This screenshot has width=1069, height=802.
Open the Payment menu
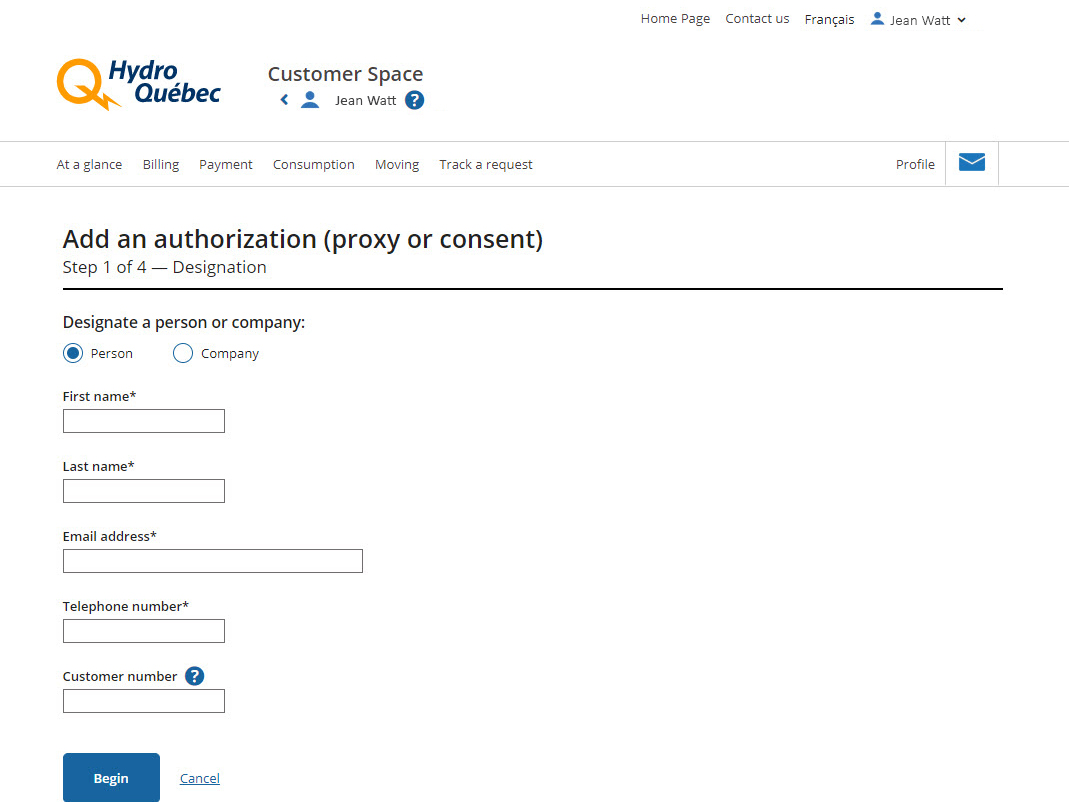(226, 164)
